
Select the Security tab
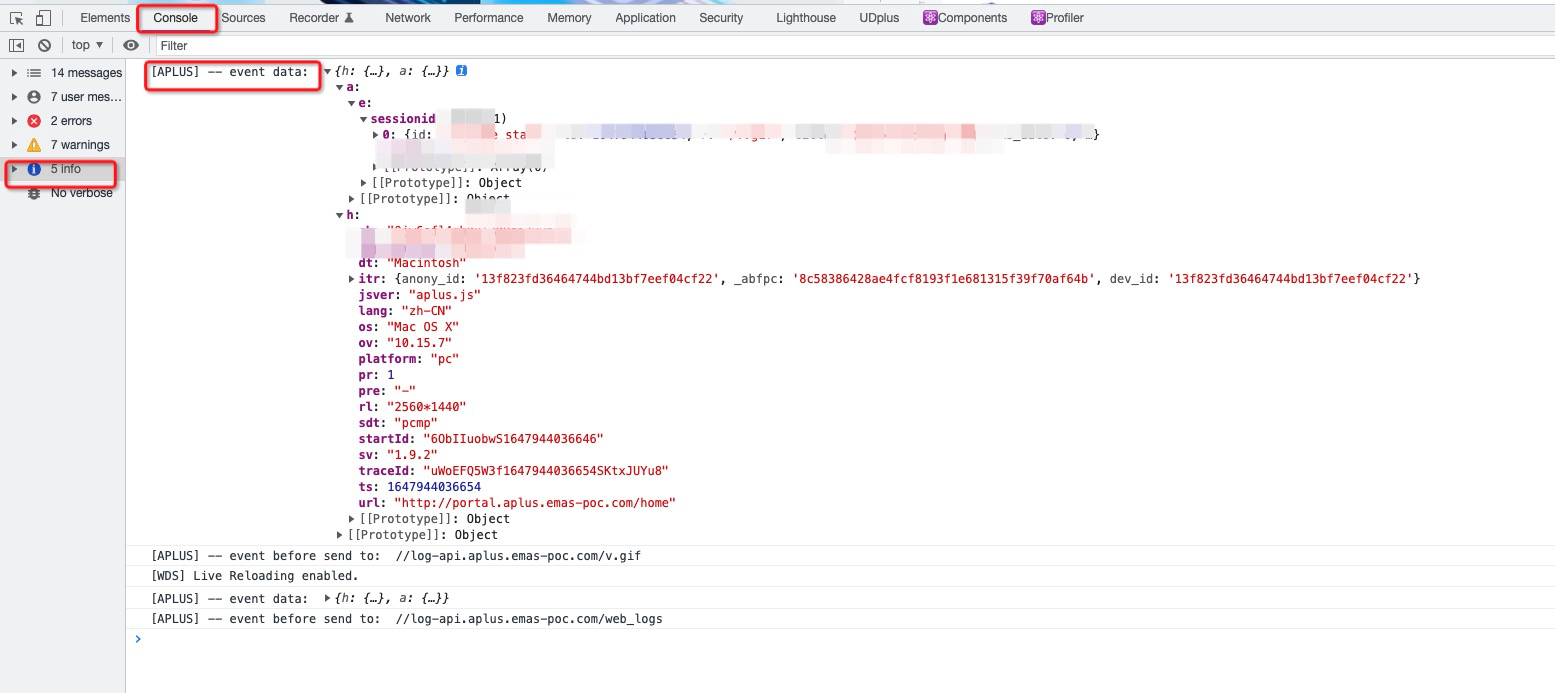721,18
